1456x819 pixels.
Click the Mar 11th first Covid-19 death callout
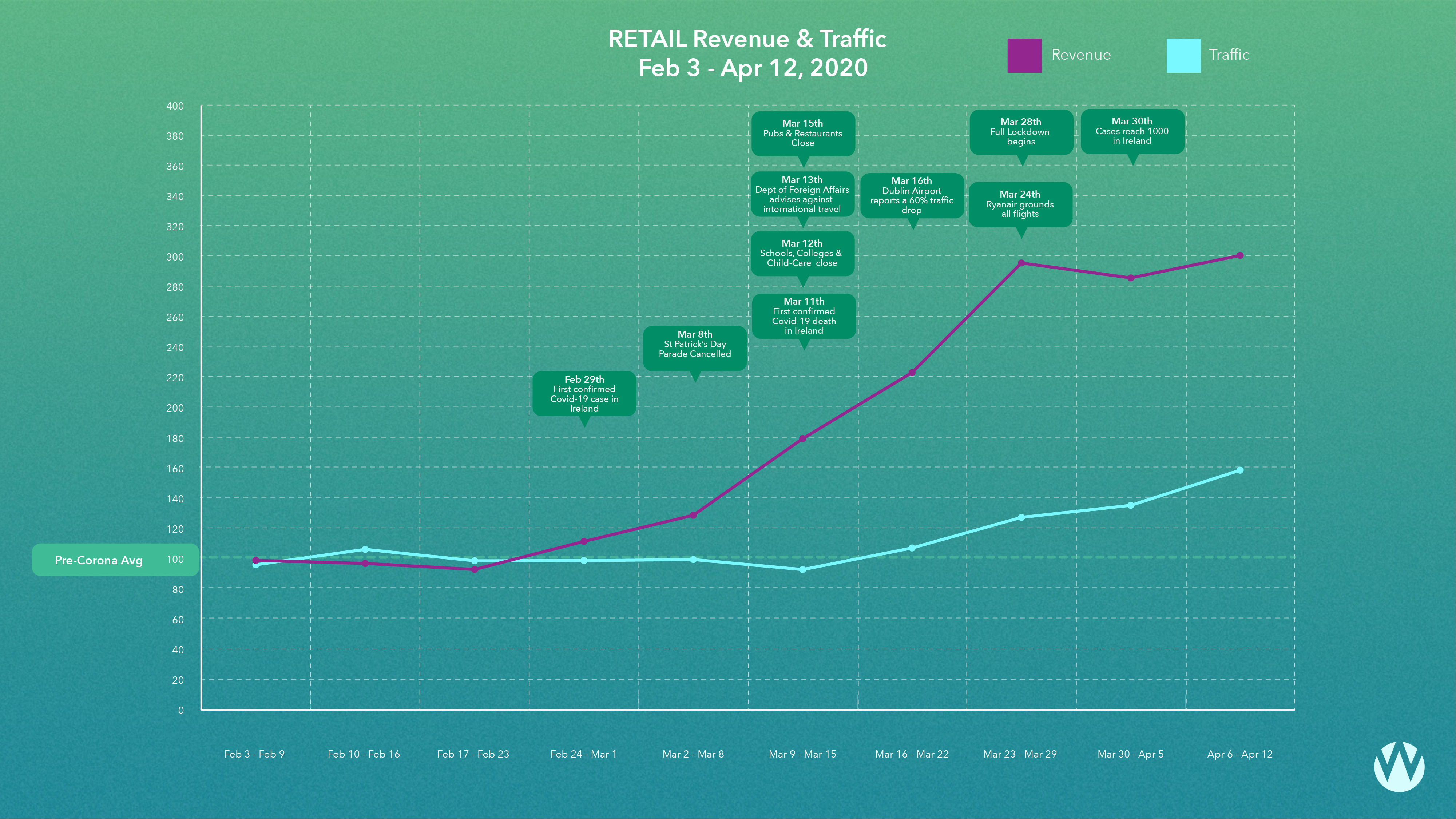tap(803, 316)
